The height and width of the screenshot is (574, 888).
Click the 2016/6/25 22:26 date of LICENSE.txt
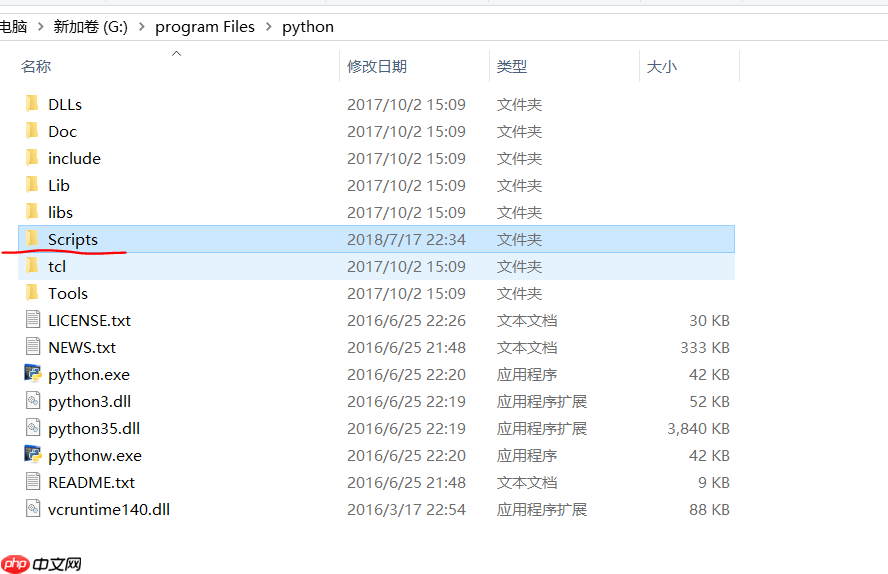[x=407, y=320]
